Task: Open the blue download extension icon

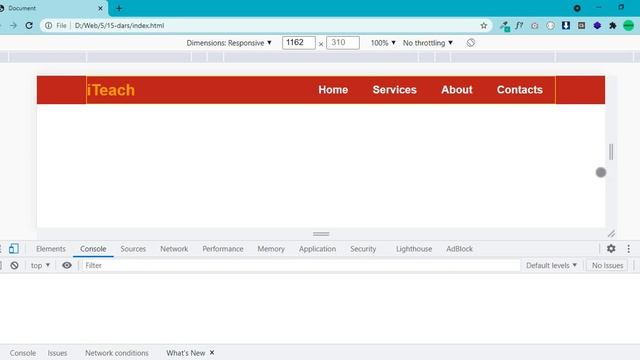Action: (x=566, y=25)
